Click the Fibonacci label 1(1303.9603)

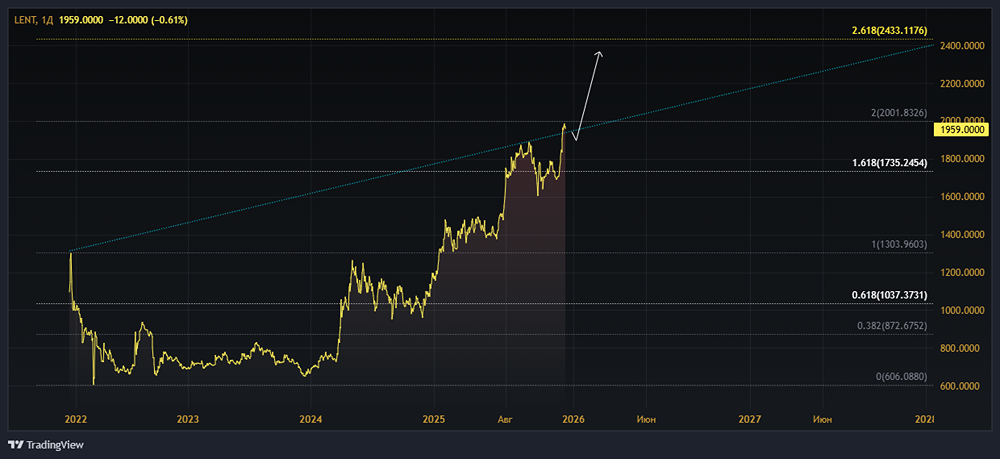point(899,245)
